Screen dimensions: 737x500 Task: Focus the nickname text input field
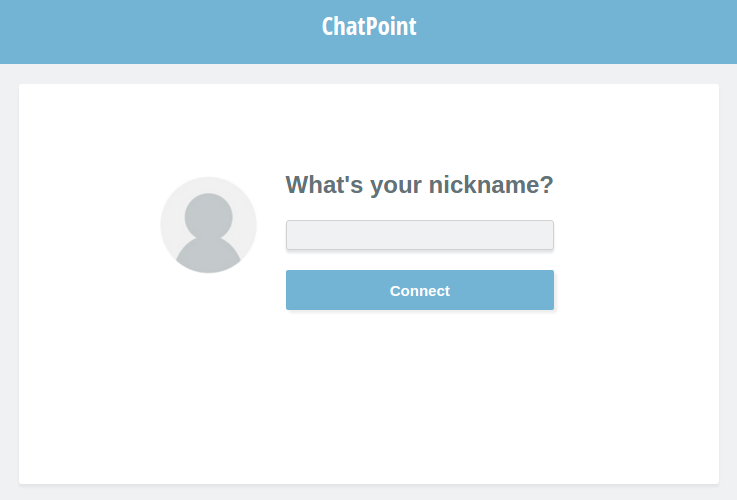click(419, 235)
